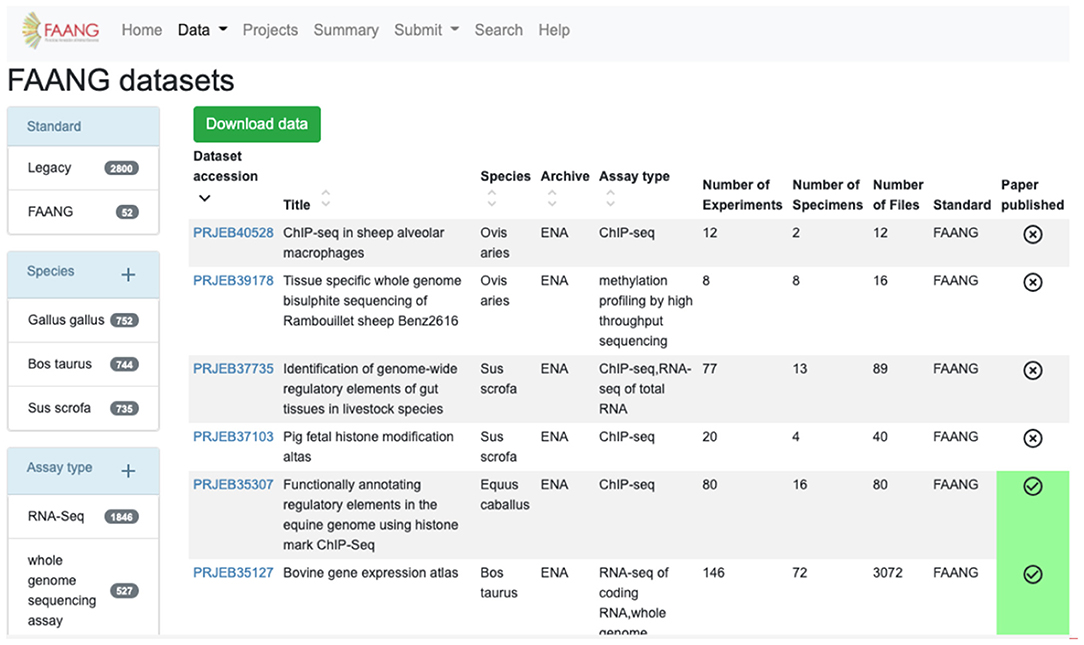Open the Data dropdown menu

coord(203,30)
